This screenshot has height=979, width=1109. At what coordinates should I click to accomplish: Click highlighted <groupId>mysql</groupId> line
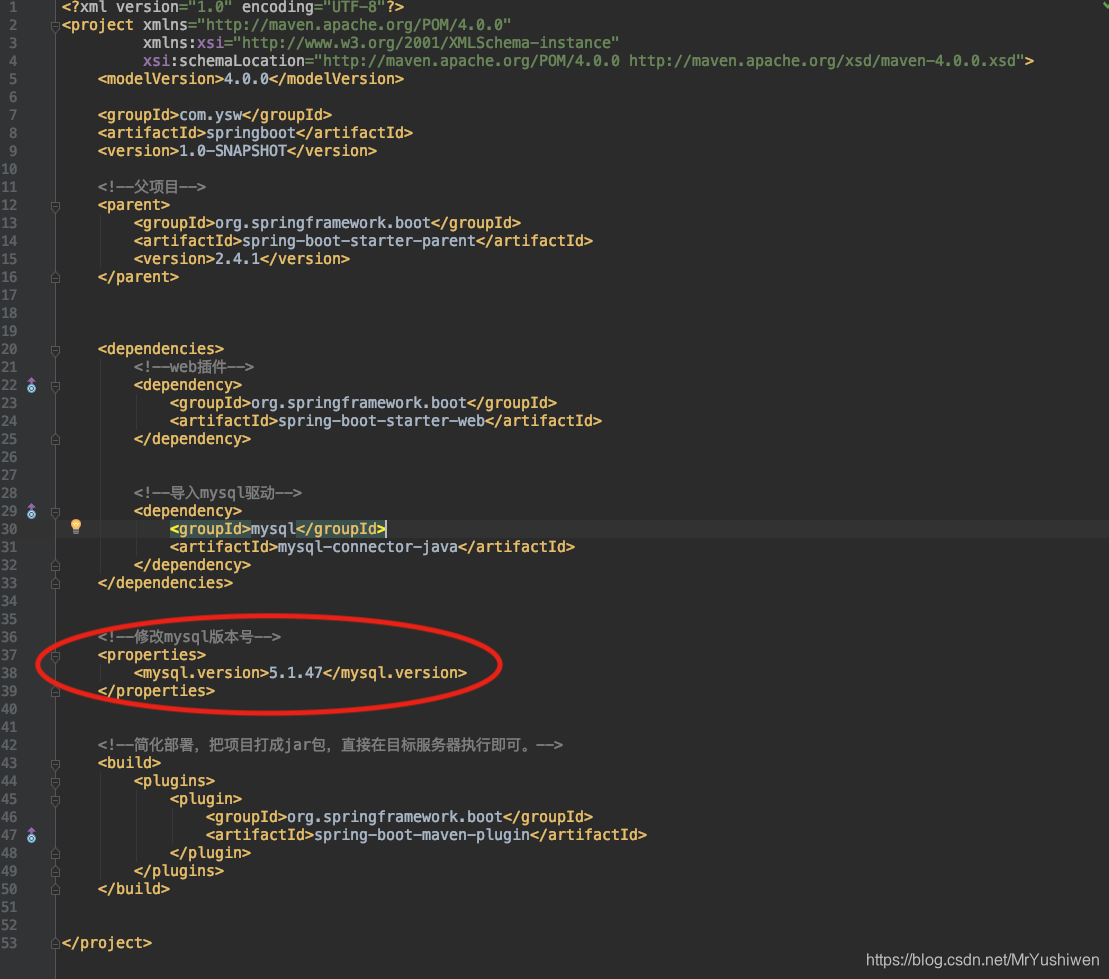pos(278,529)
